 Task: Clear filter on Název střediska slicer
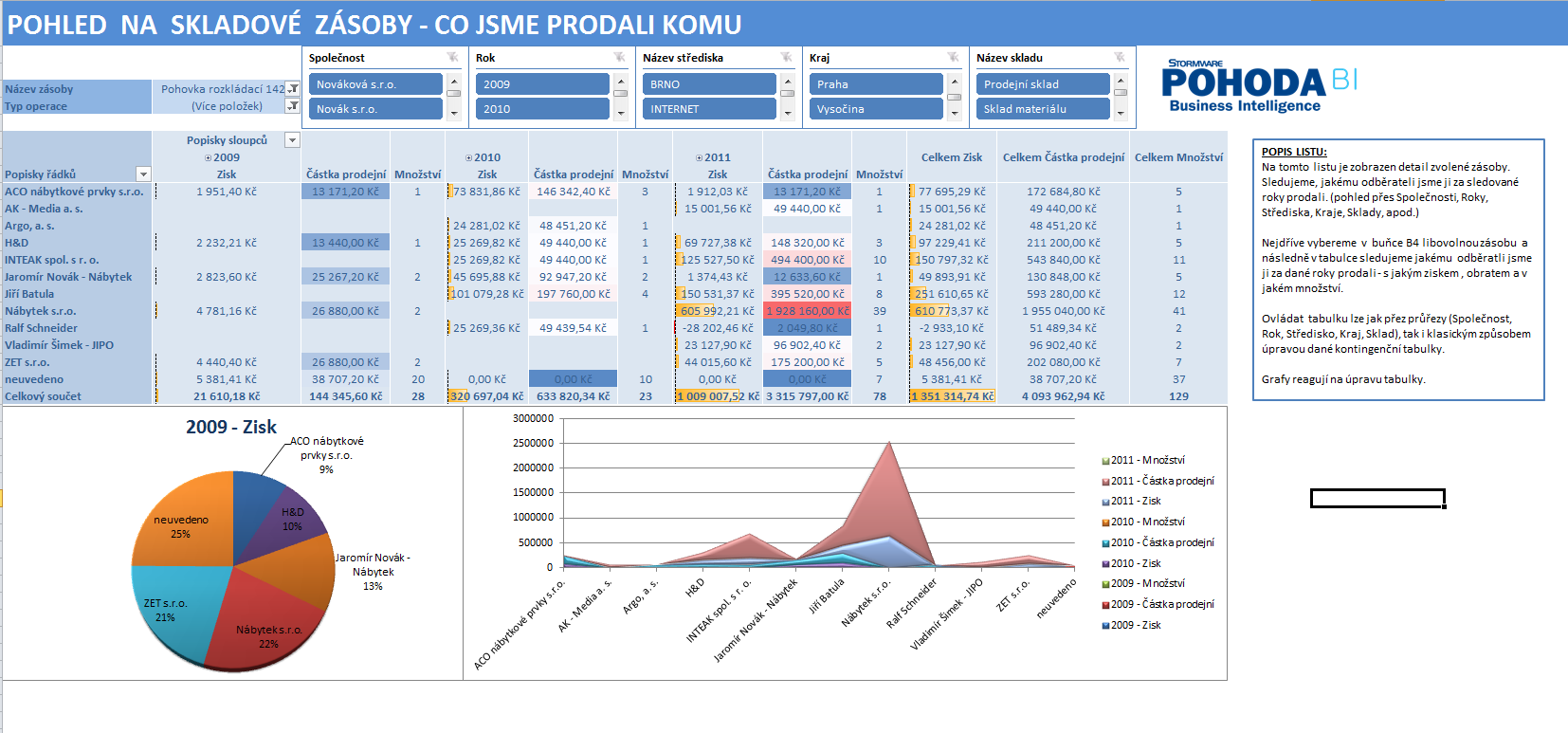[x=786, y=58]
